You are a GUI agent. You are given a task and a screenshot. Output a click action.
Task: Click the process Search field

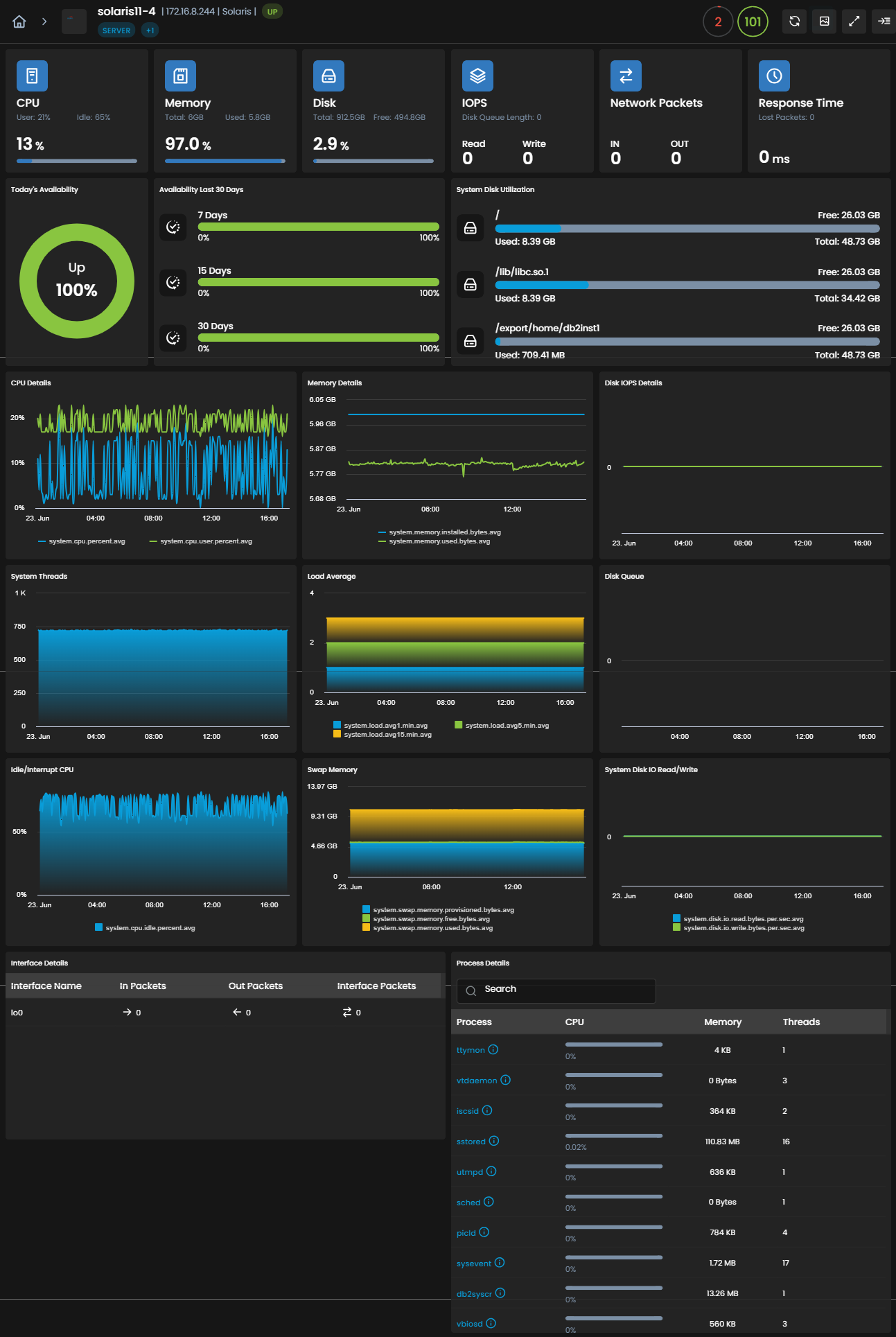[x=556, y=990]
